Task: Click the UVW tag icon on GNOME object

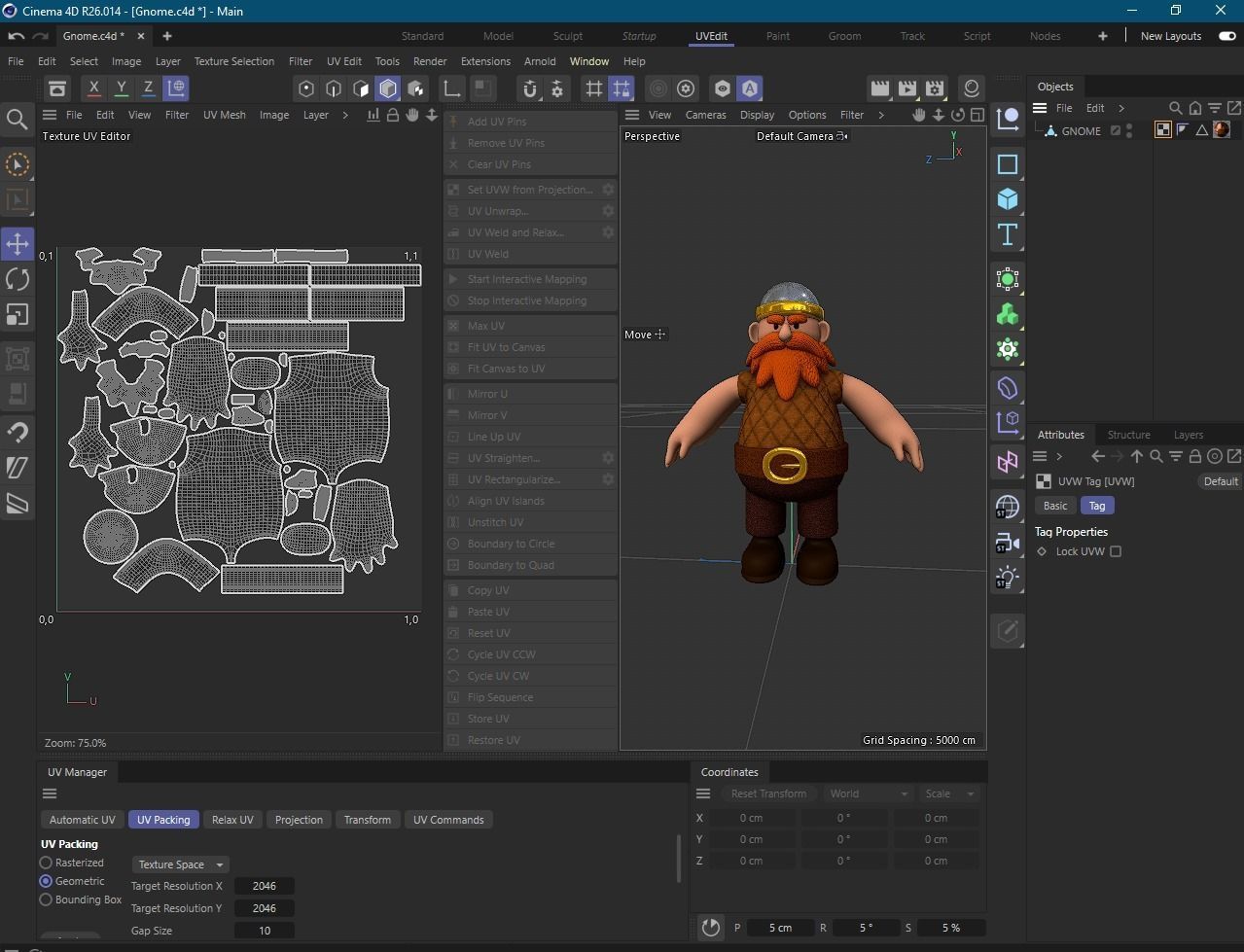Action: click(x=1162, y=130)
